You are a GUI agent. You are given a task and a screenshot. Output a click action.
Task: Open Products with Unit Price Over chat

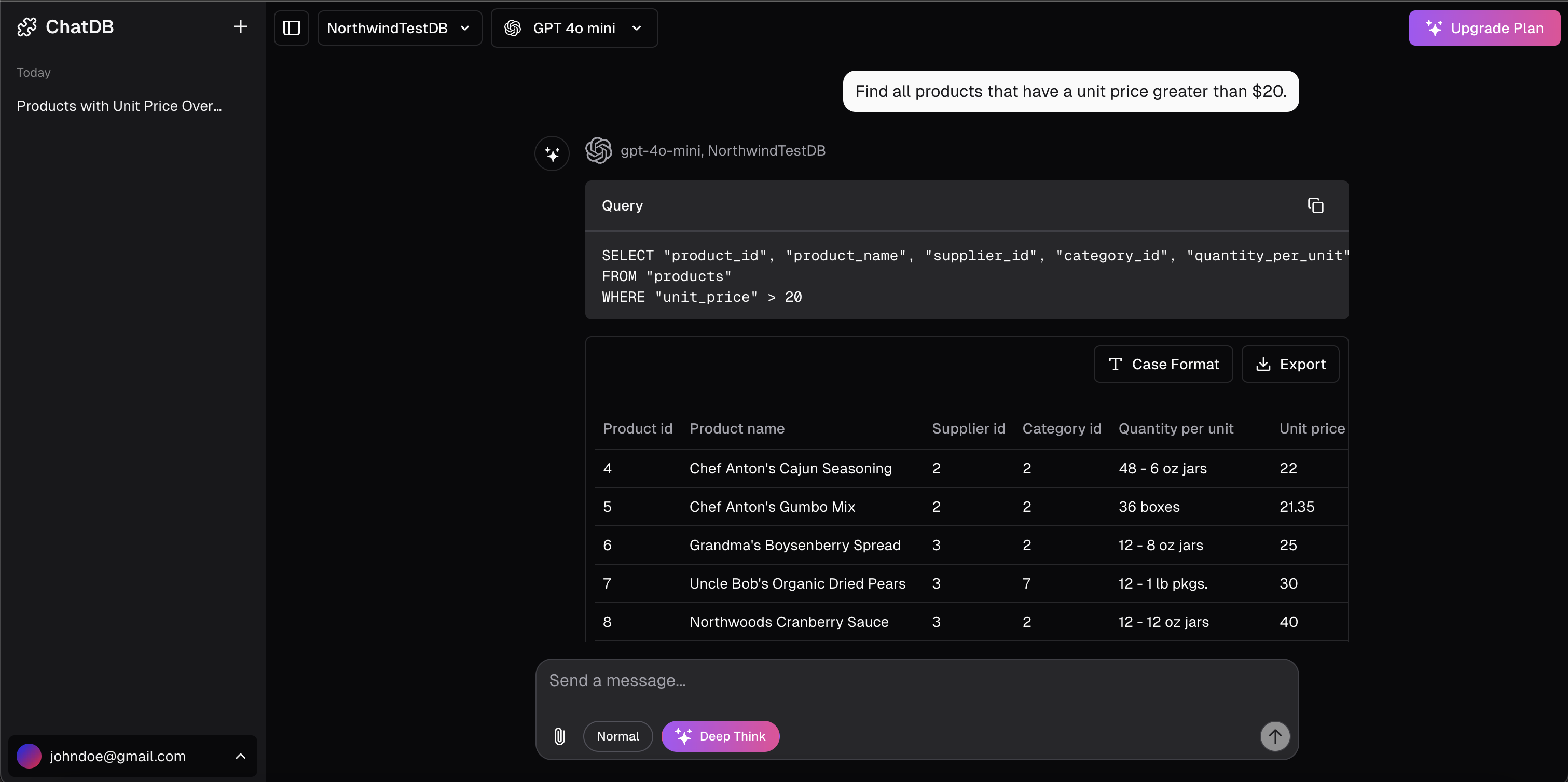click(x=119, y=106)
